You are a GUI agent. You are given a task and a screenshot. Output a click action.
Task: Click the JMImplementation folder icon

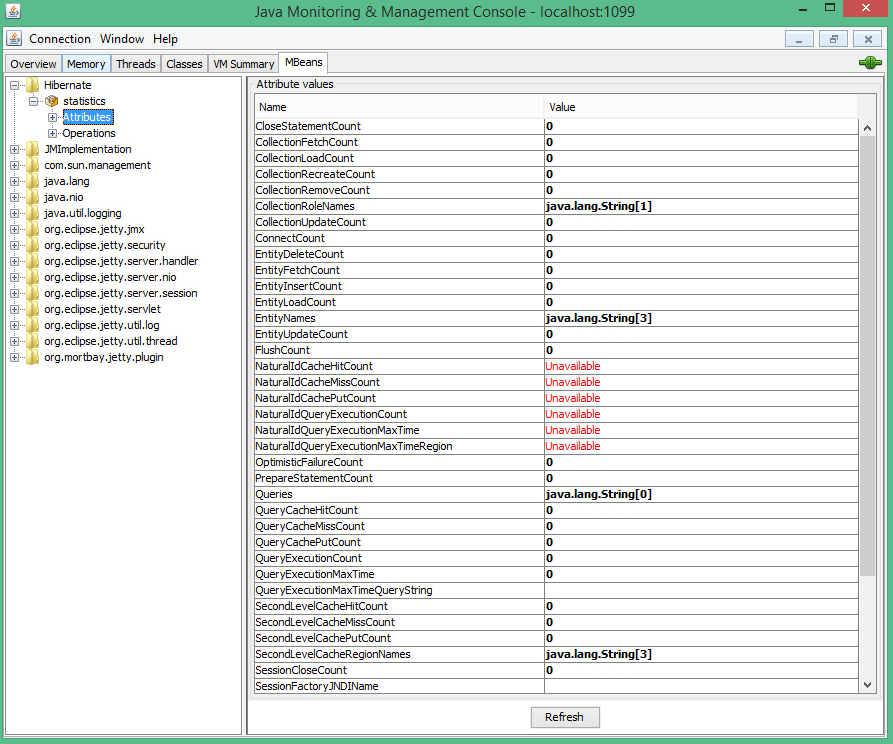(x=32, y=149)
